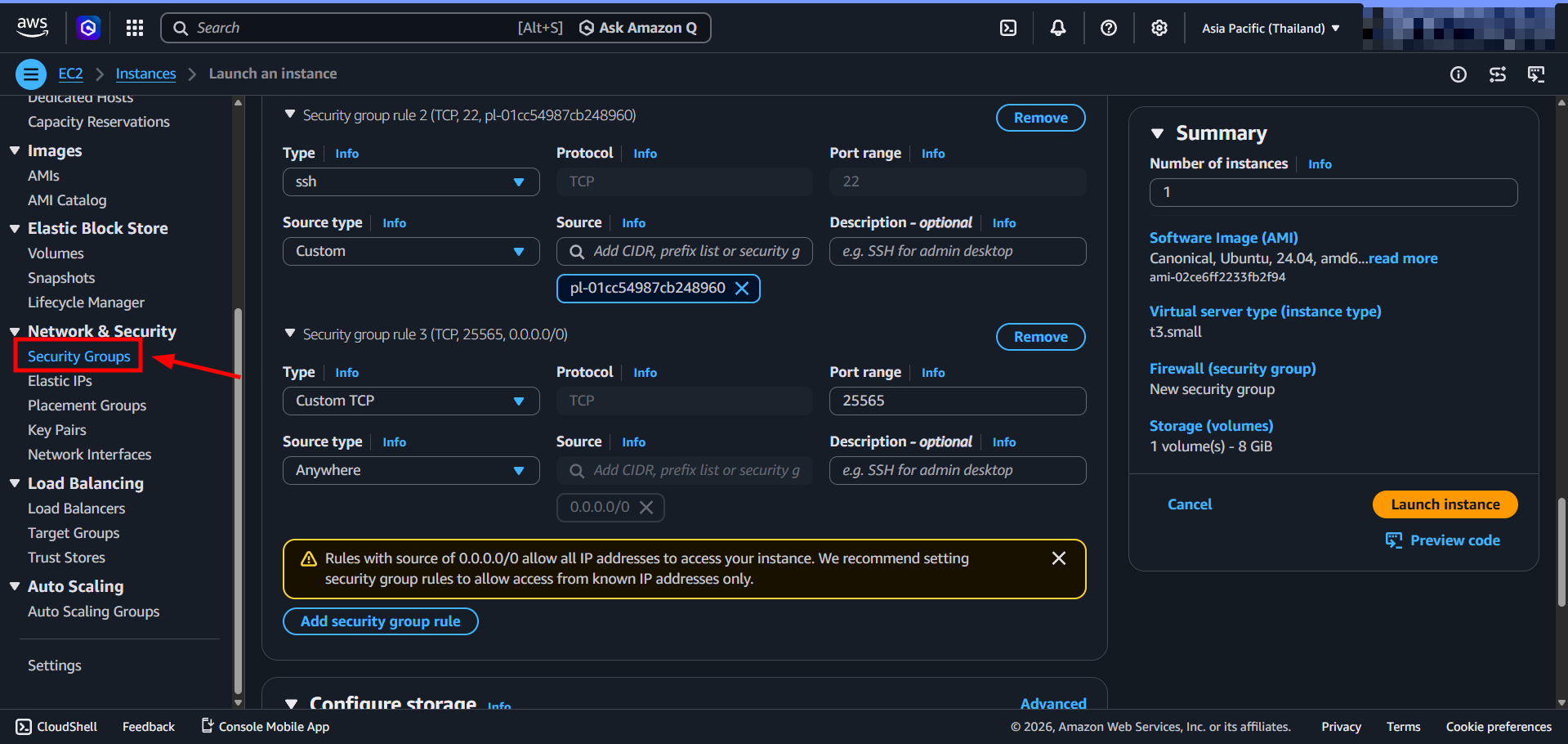Open AMI Catalog in sidebar

point(67,200)
